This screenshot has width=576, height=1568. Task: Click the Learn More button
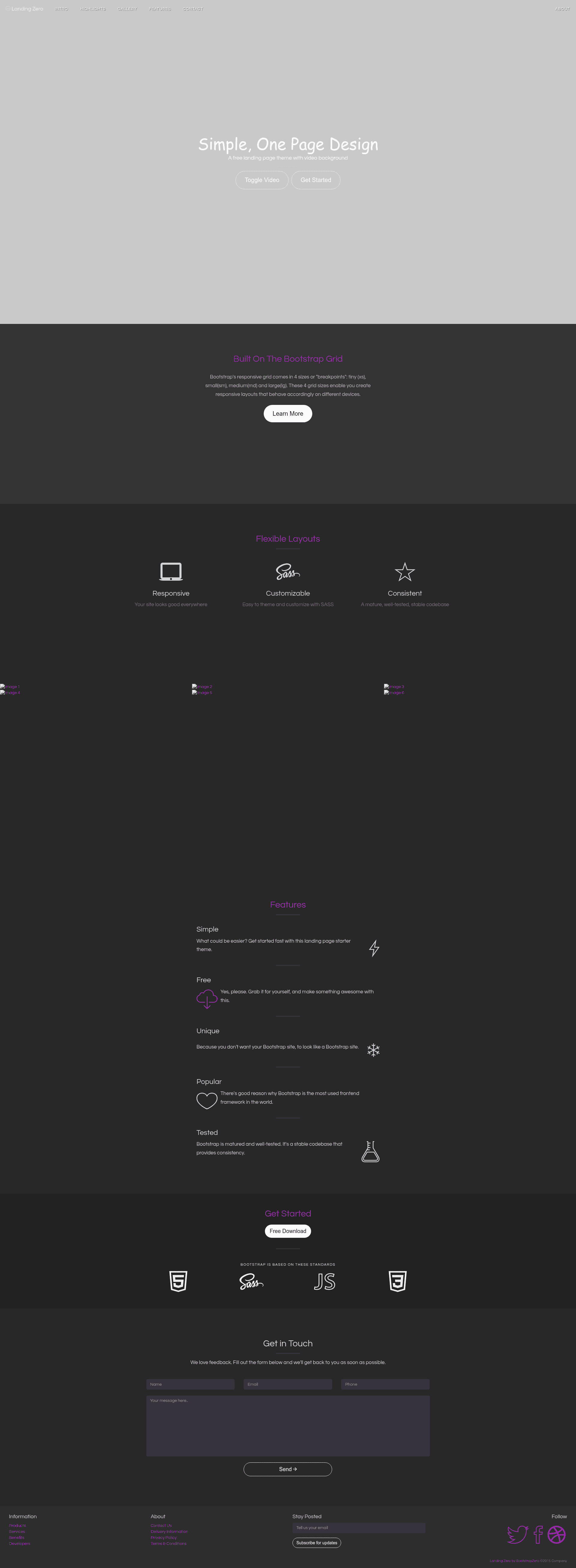click(288, 414)
